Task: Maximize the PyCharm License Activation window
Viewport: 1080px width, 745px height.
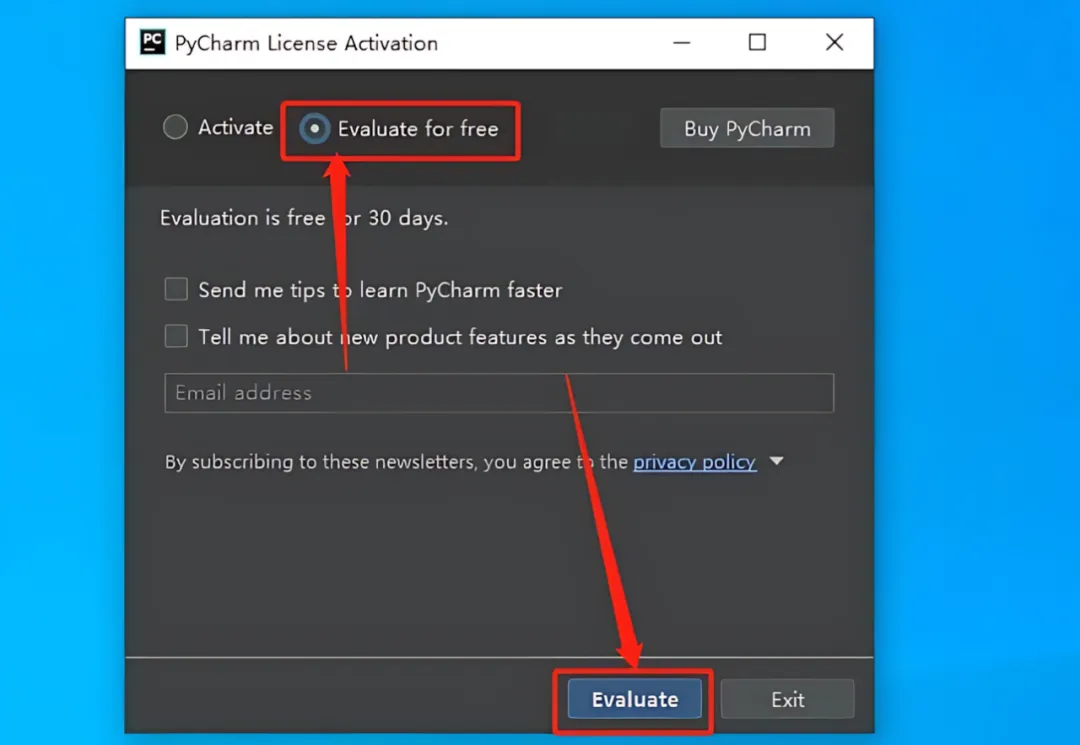Action: pos(757,42)
